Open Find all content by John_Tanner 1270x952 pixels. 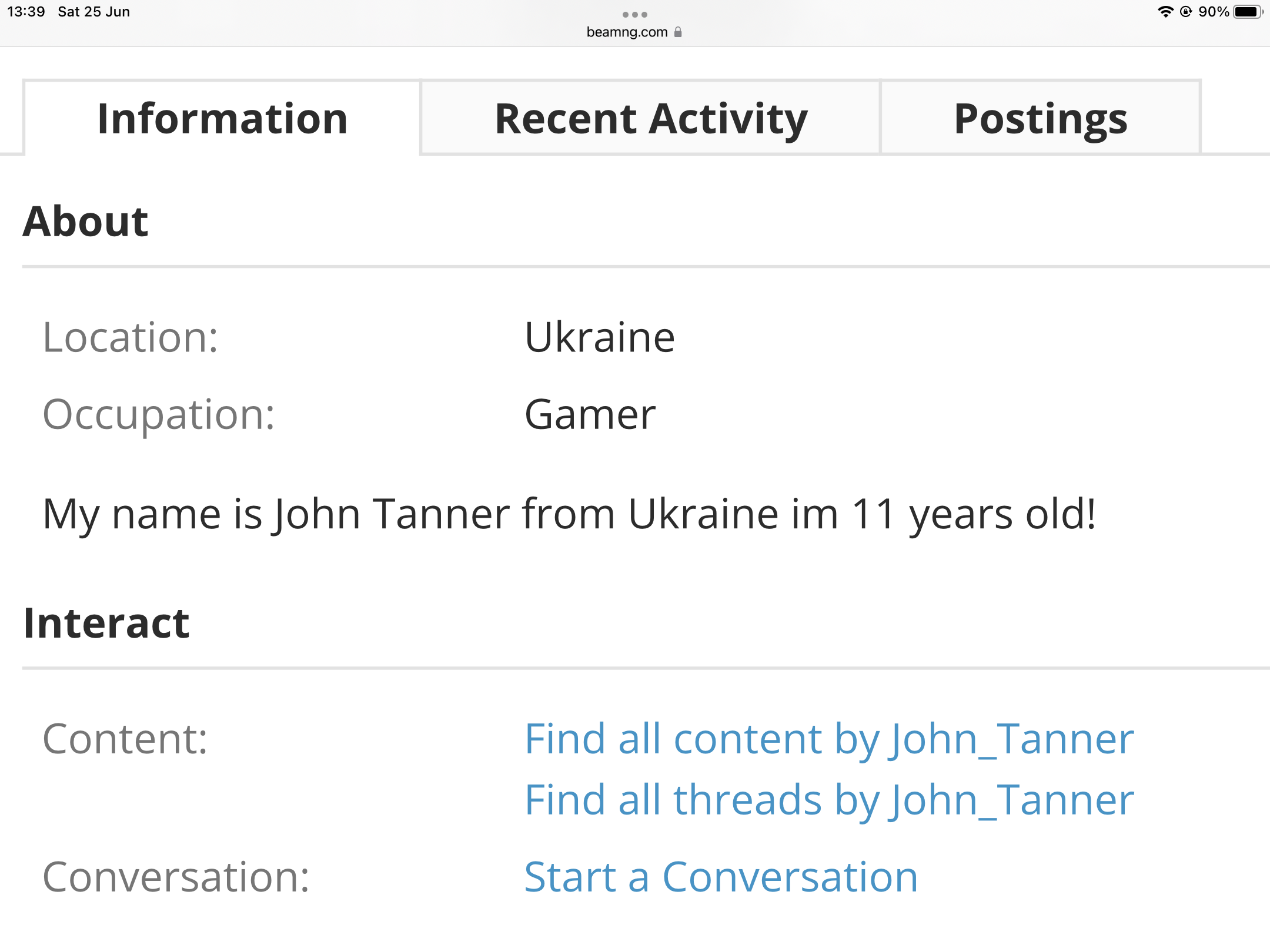click(828, 739)
